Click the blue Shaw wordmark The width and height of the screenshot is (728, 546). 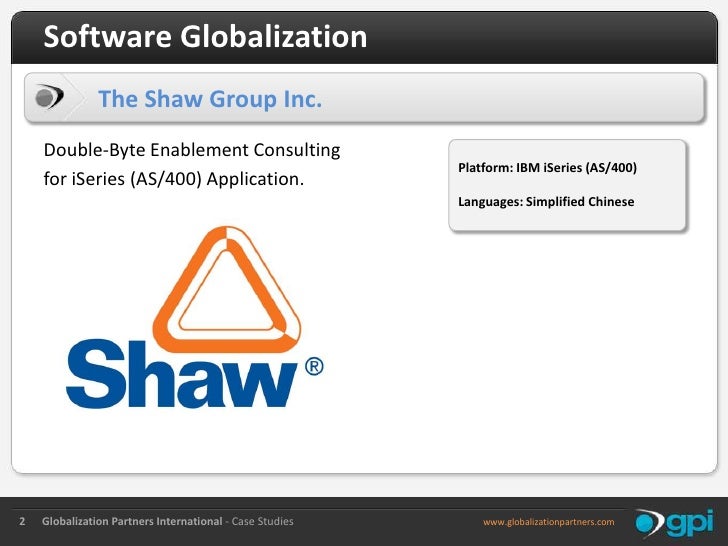(x=182, y=374)
